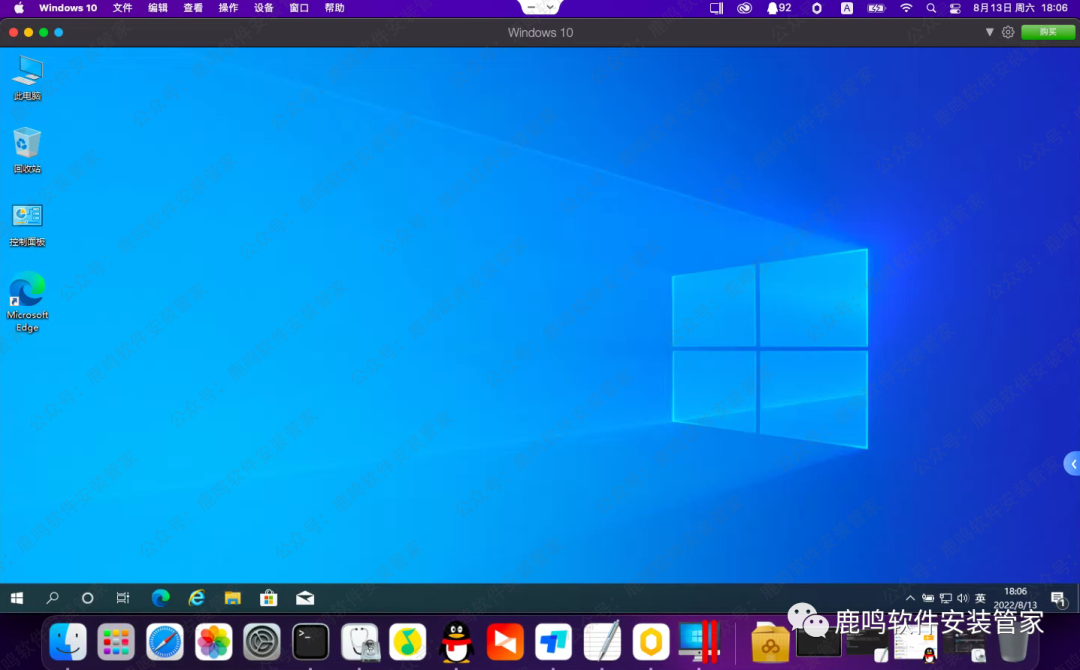Screen dimensions: 1080x670
Task: Open the 设备 menu
Action: pyautogui.click(x=263, y=8)
